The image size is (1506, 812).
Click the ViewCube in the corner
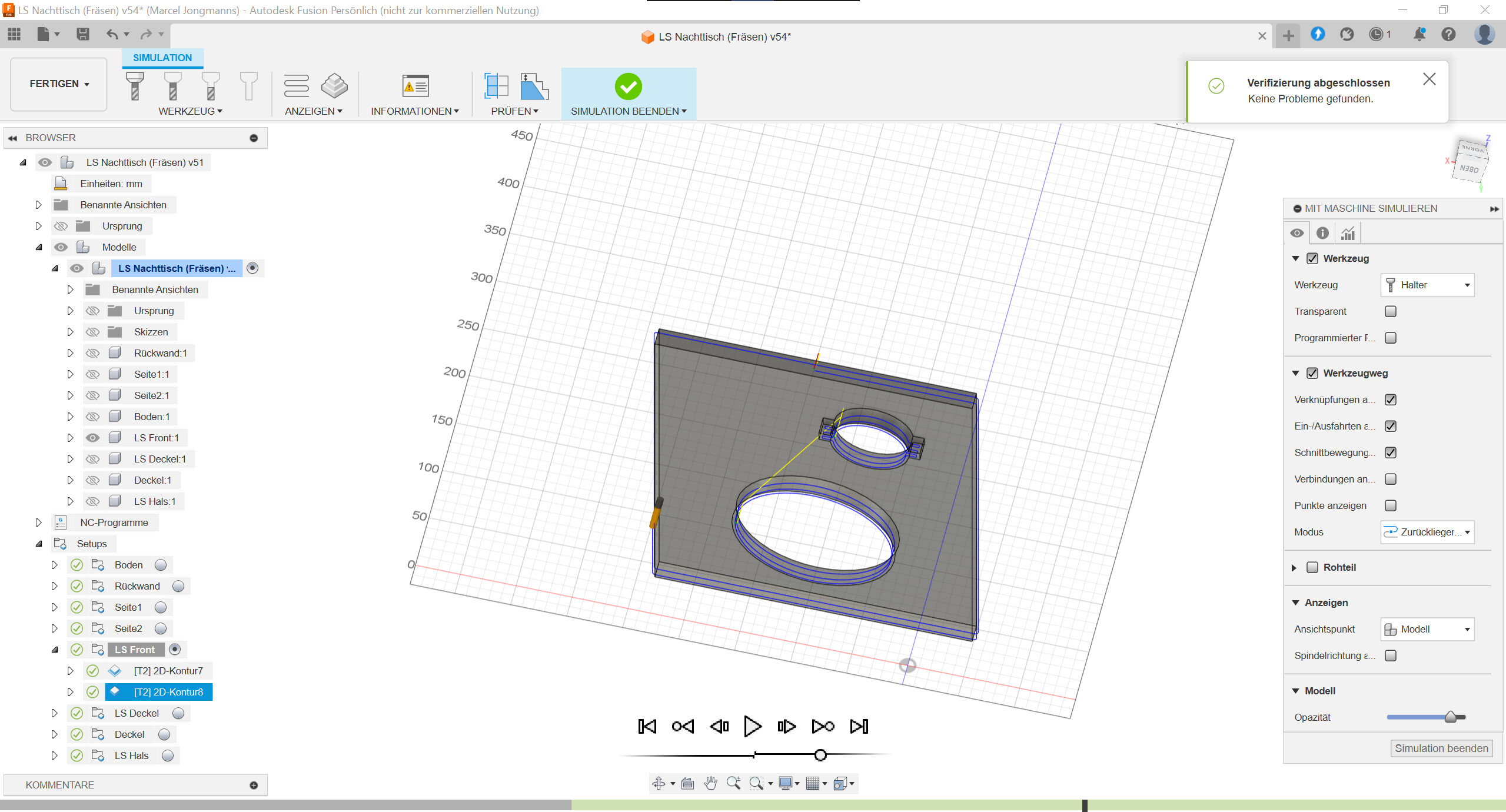point(1470,160)
